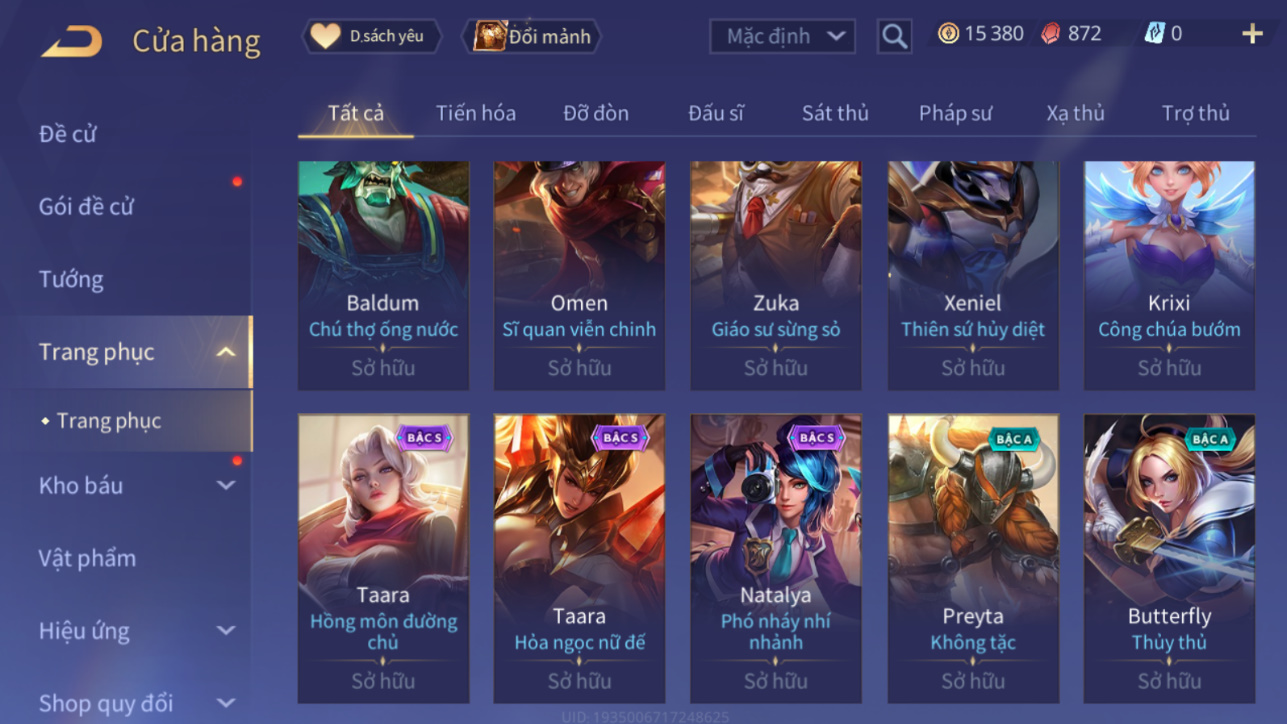Viewport: 1287px width, 724px height.
Task: Tap the red ruby currency icon
Action: [1049, 34]
